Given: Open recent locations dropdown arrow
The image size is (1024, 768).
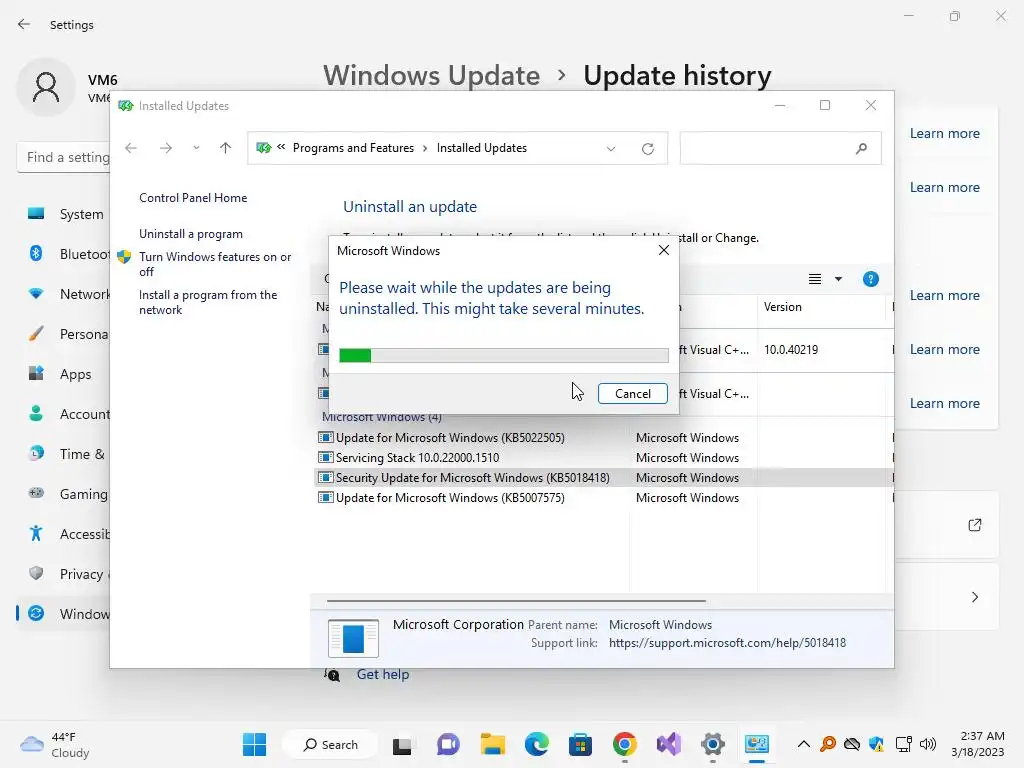Looking at the screenshot, I should click(x=196, y=148).
